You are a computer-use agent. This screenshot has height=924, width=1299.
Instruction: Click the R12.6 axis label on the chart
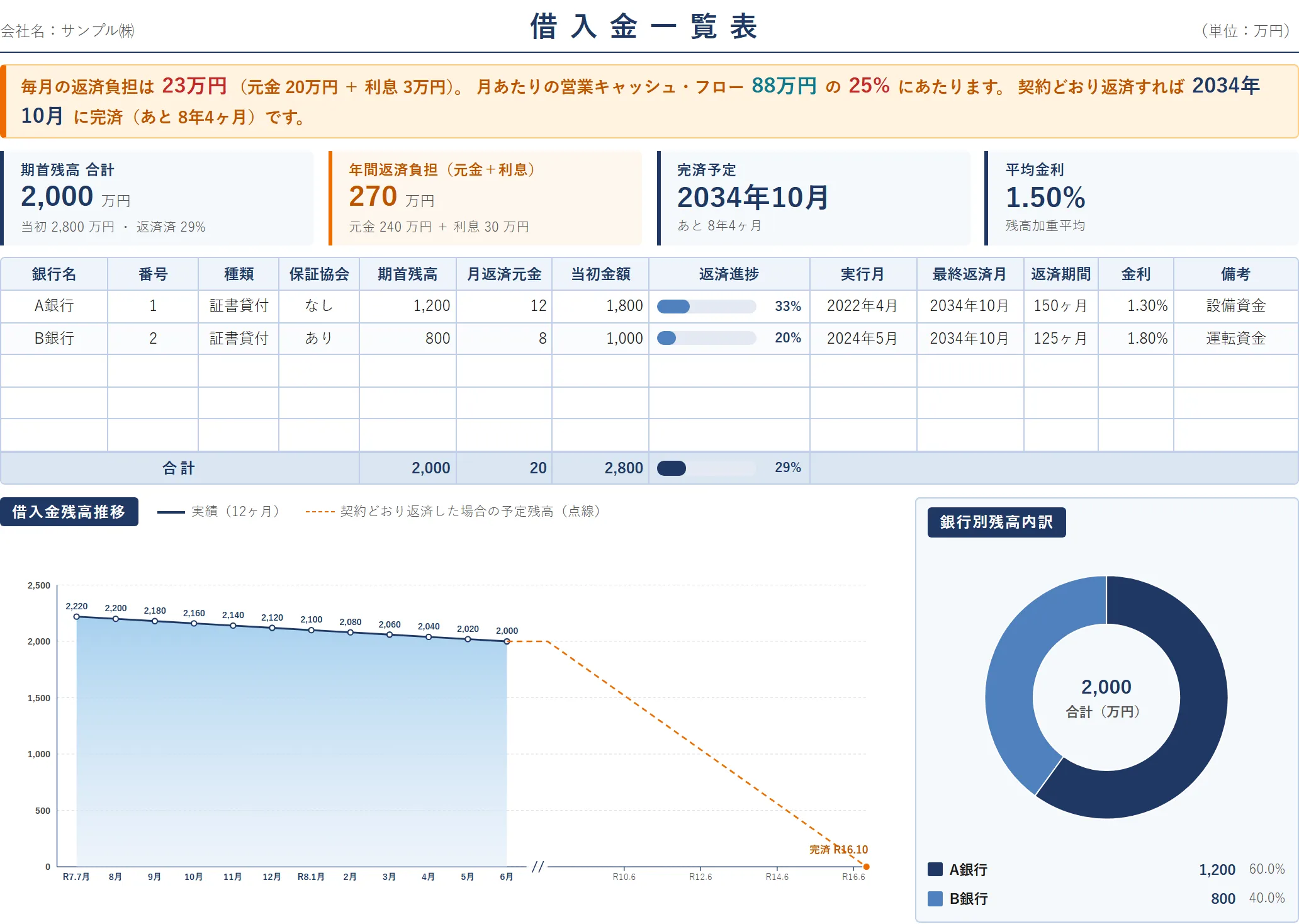point(700,877)
